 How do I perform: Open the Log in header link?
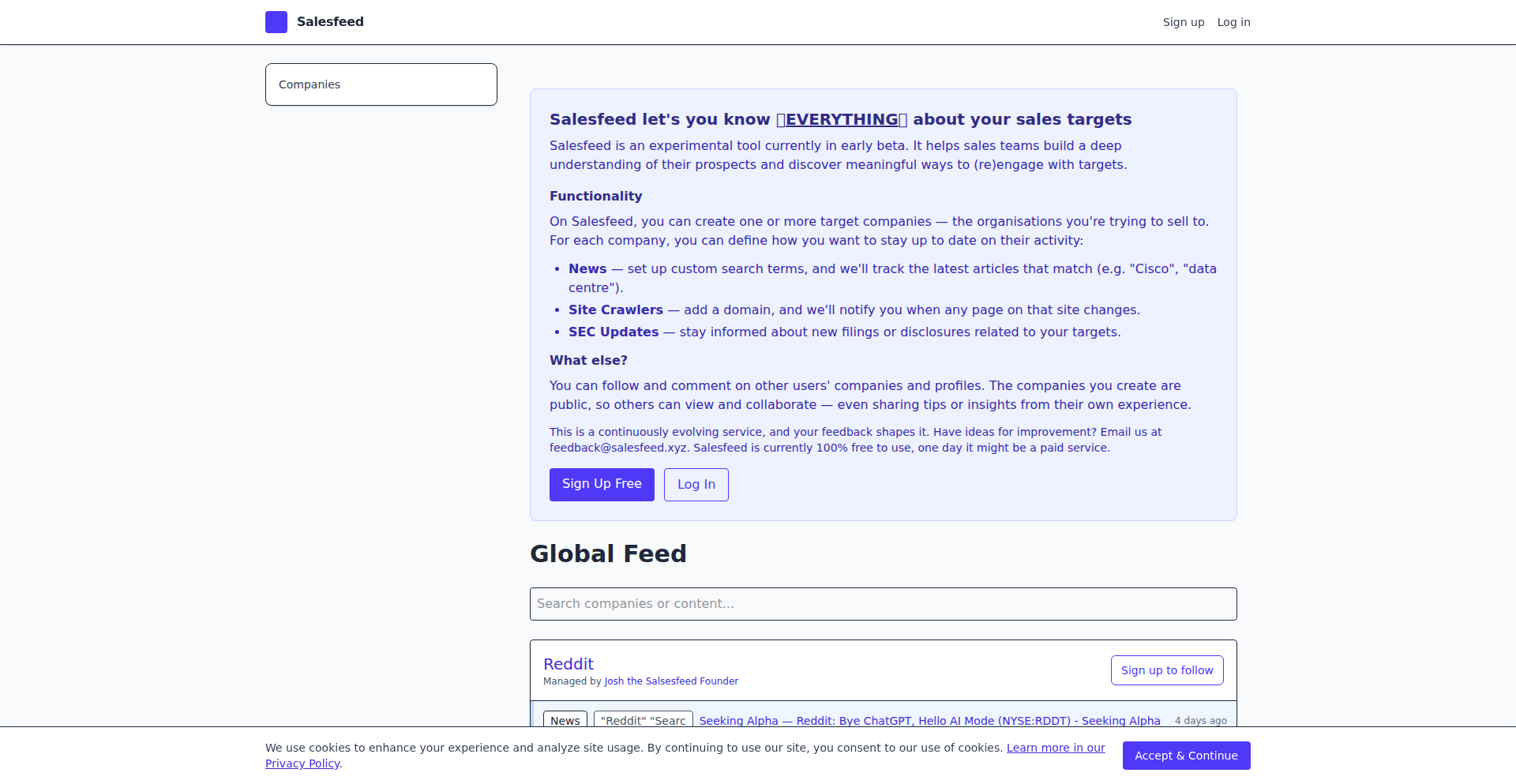(1233, 22)
